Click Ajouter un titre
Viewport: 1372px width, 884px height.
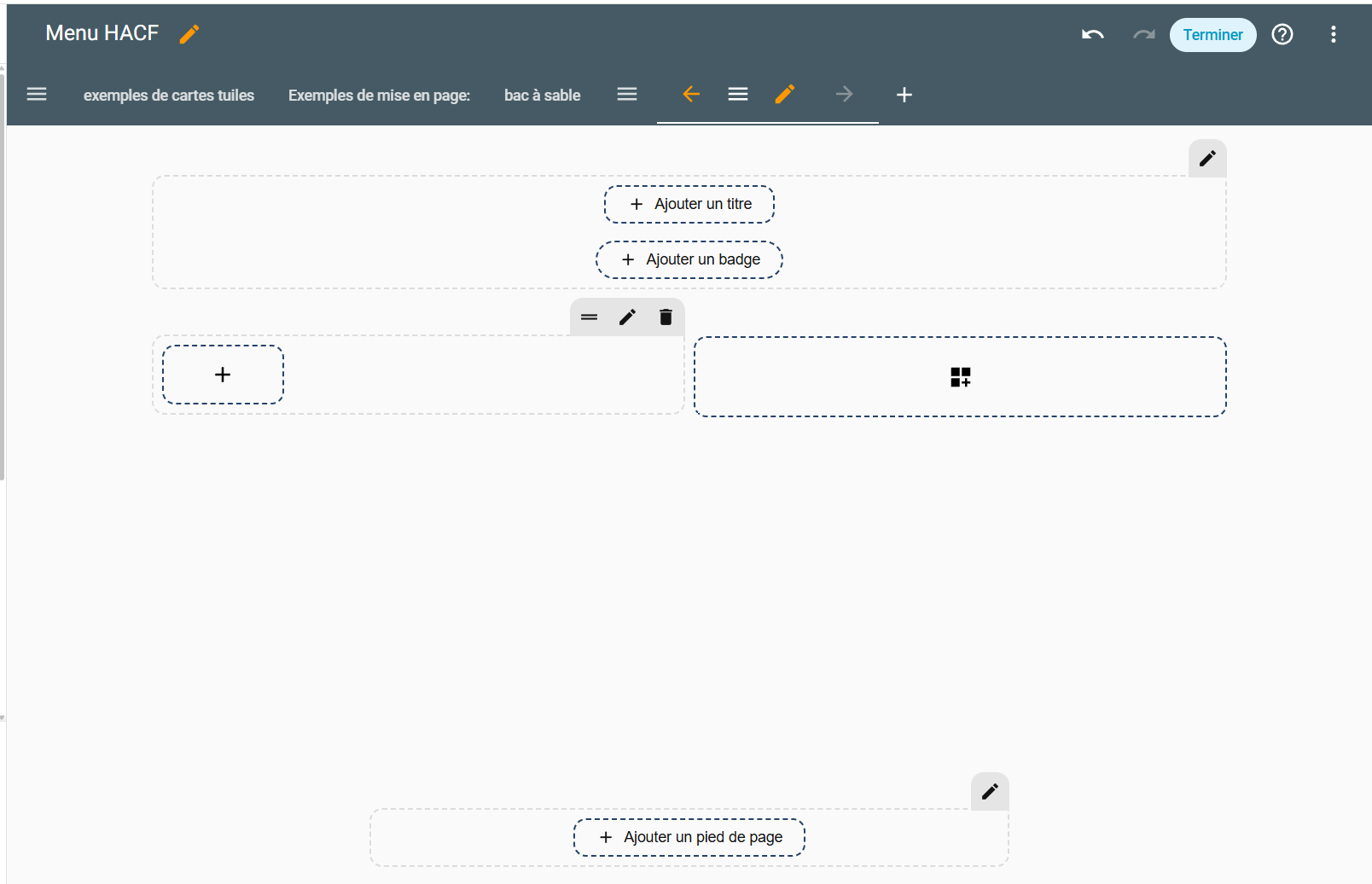tap(689, 205)
